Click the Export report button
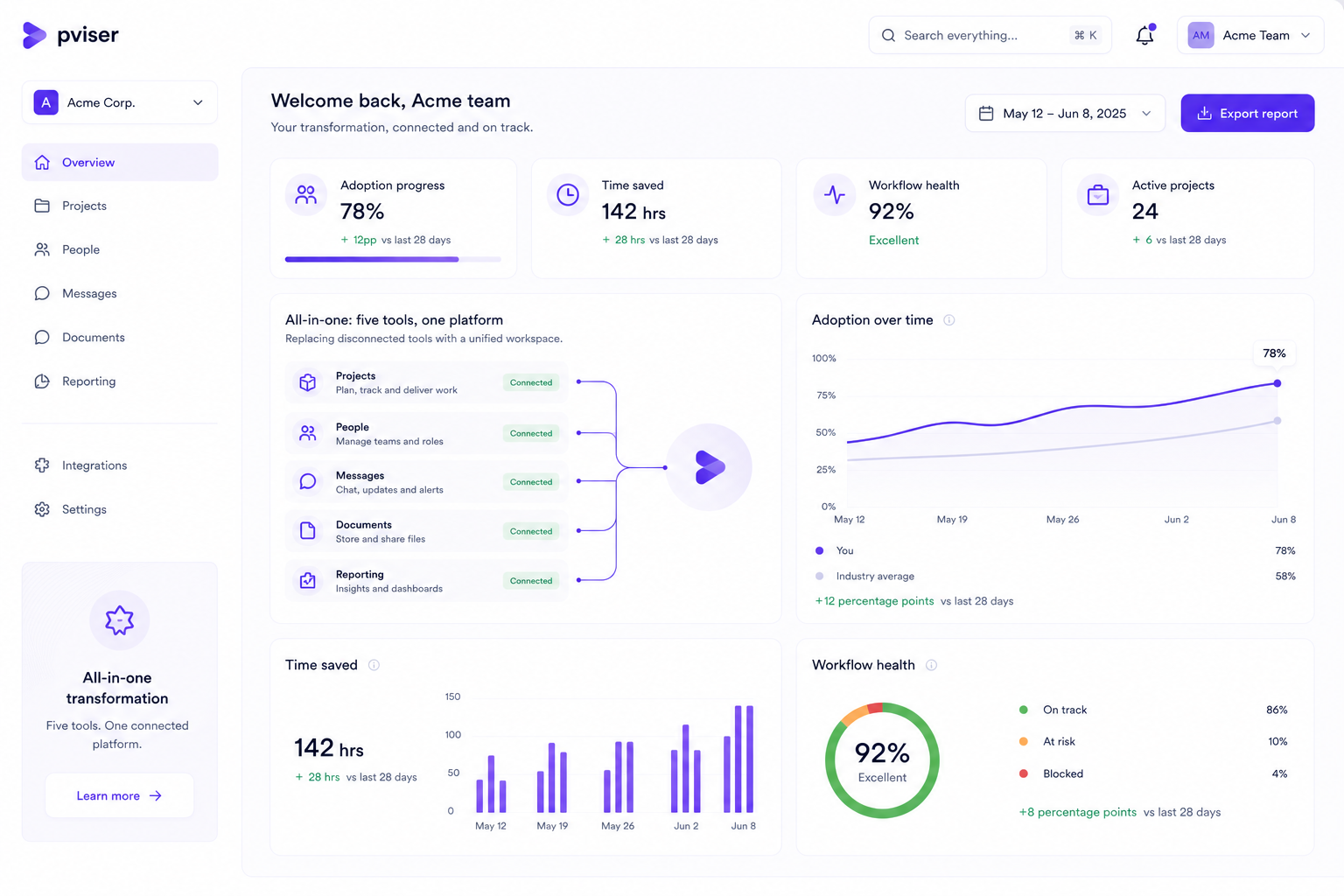1344x896 pixels. pyautogui.click(x=1248, y=114)
